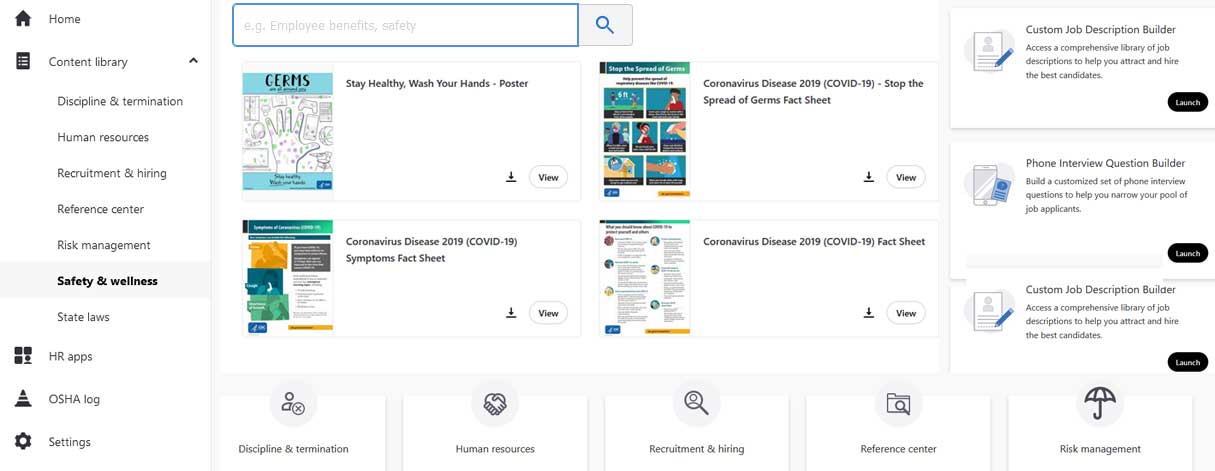Click the magnifier search button

point(605,25)
